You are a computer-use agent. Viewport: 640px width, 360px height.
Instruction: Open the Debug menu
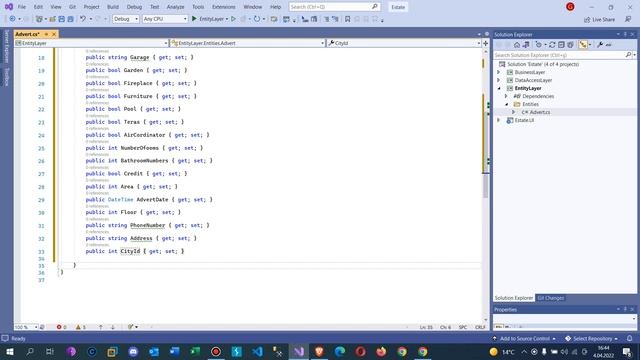tap(134, 7)
